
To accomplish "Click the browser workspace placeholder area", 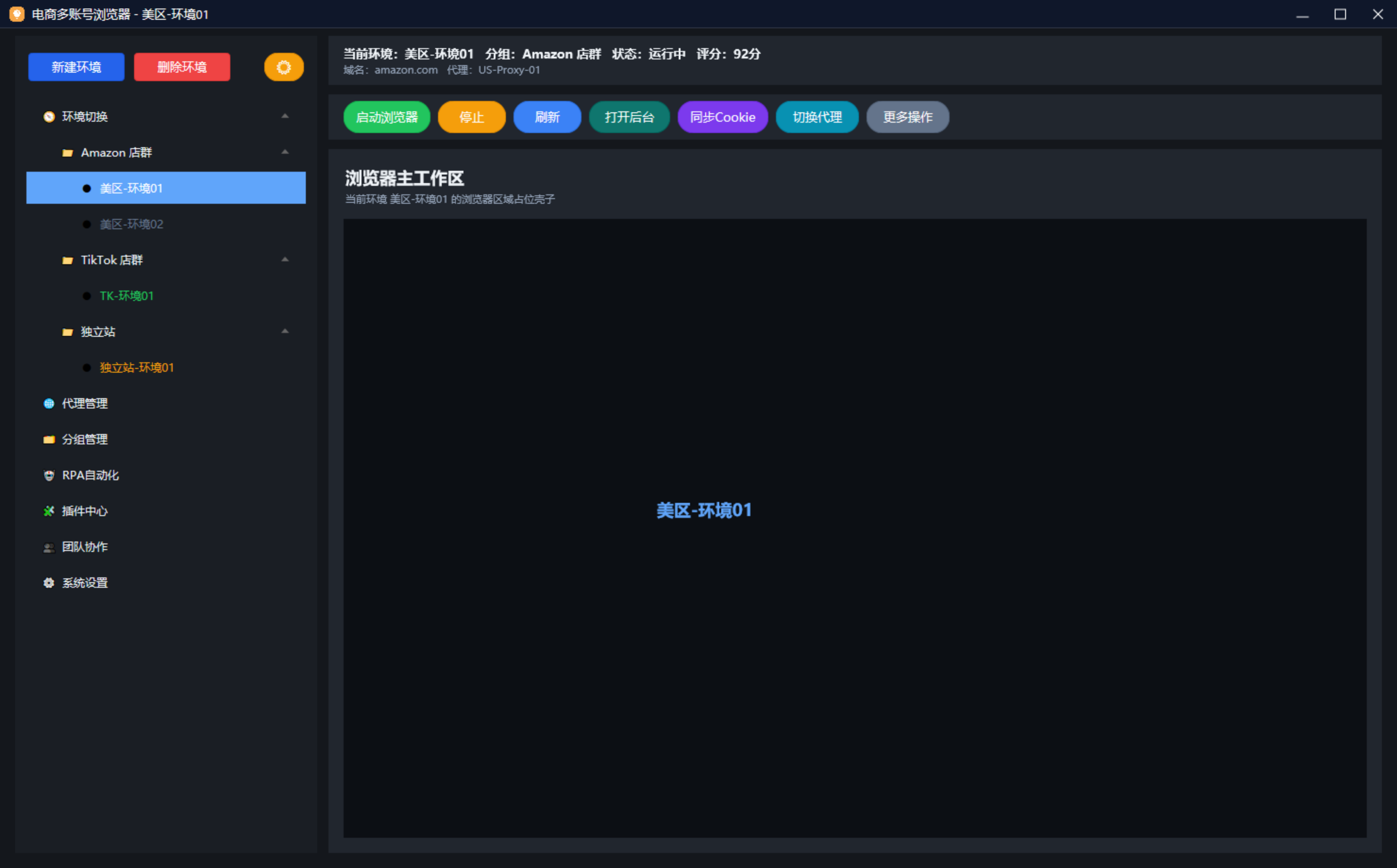I will 855,528.
